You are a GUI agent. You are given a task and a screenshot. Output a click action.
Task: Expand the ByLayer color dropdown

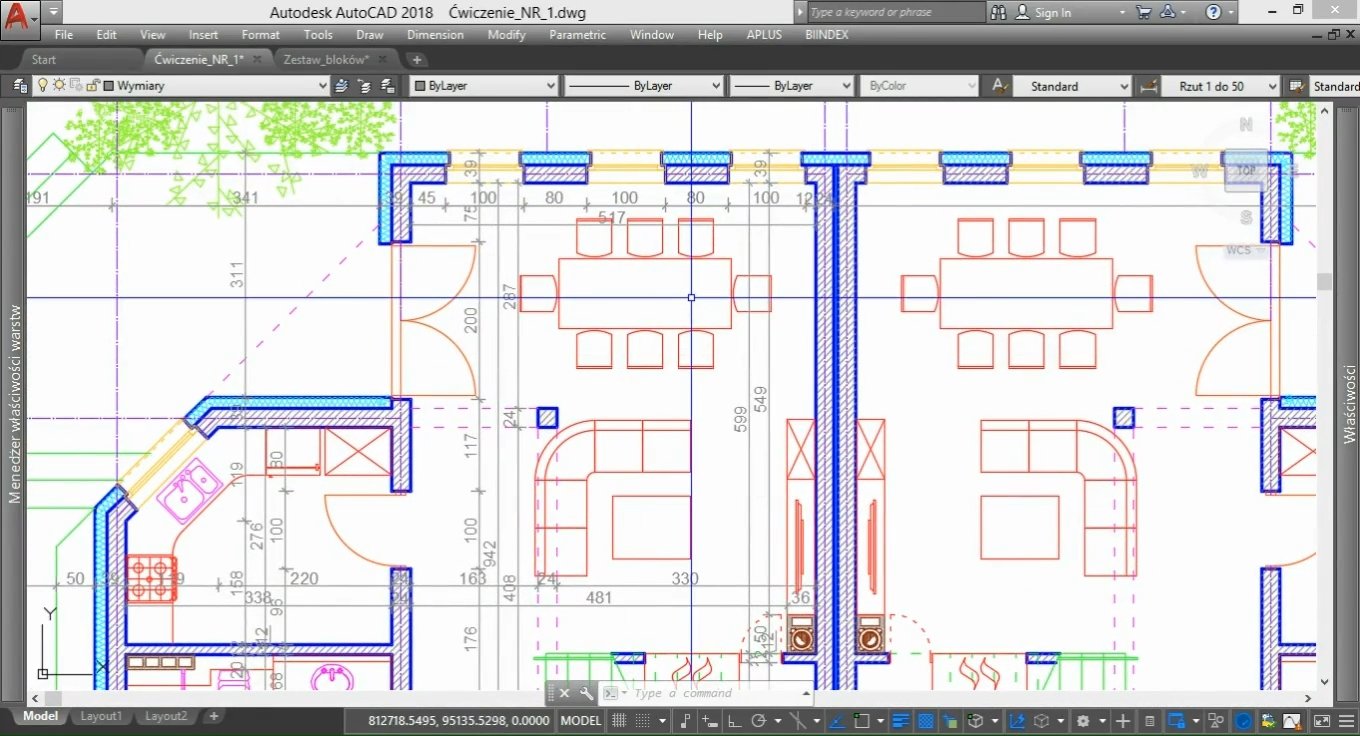click(550, 86)
